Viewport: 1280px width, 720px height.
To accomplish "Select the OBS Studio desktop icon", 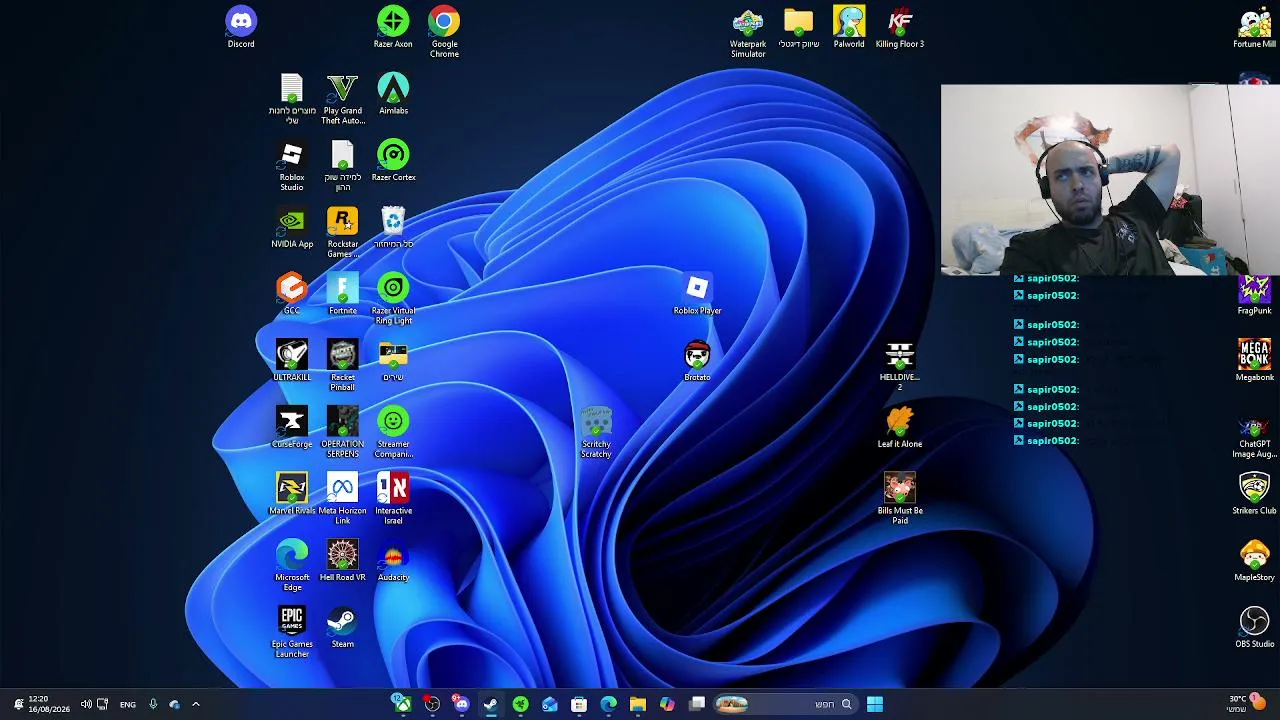I will pos(1254,628).
